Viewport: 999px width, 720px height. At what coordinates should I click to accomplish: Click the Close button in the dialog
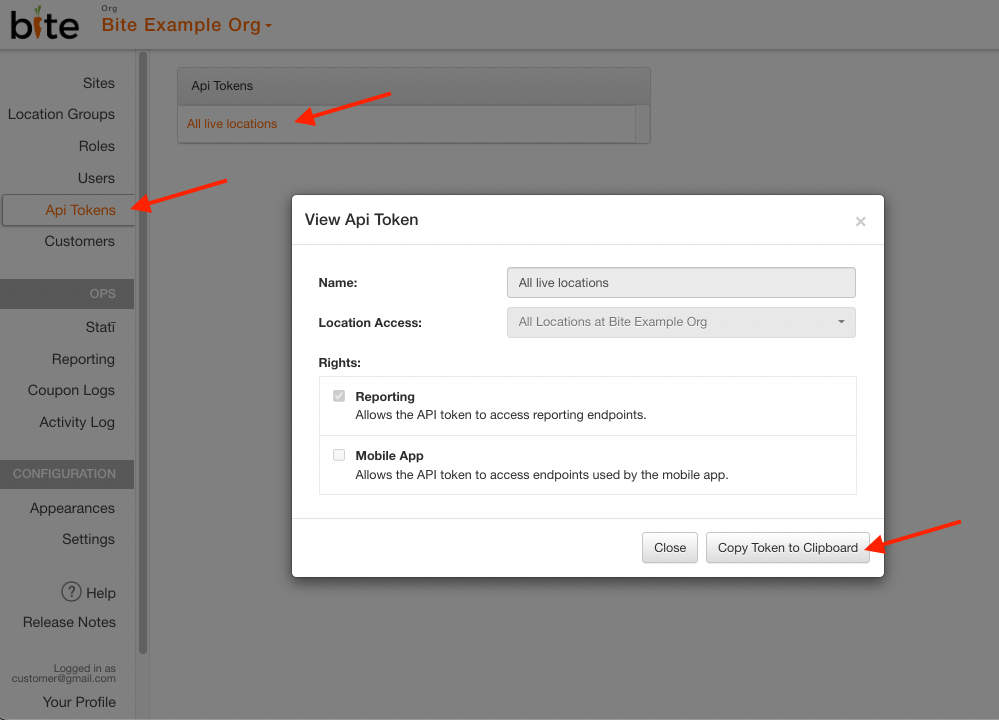click(x=670, y=548)
